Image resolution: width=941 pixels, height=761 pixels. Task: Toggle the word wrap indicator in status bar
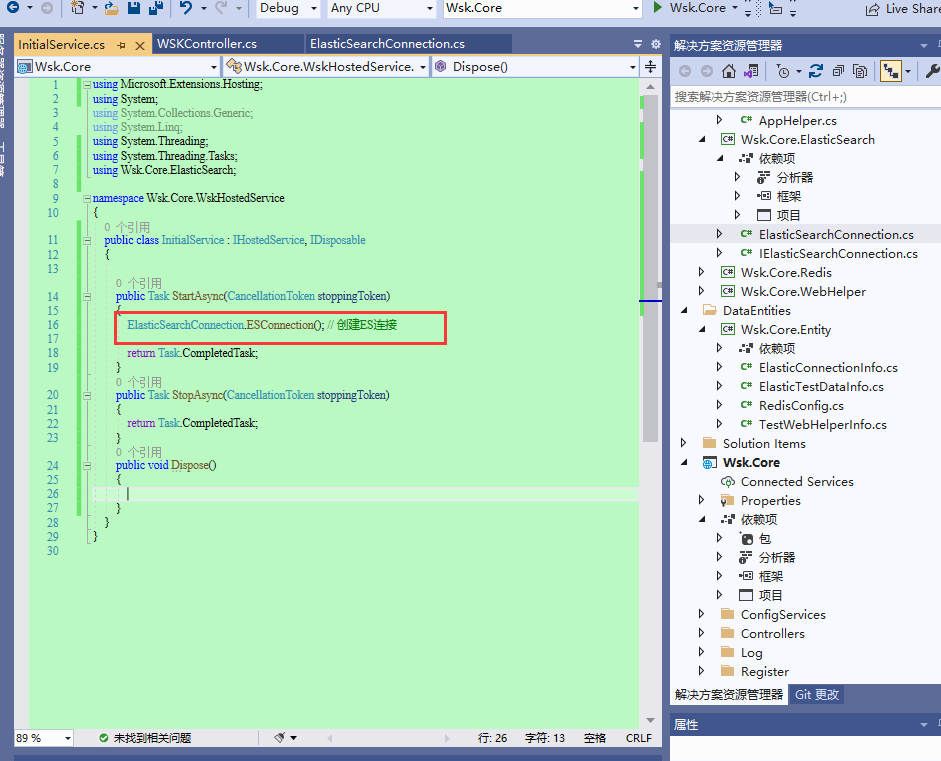[x=594, y=738]
